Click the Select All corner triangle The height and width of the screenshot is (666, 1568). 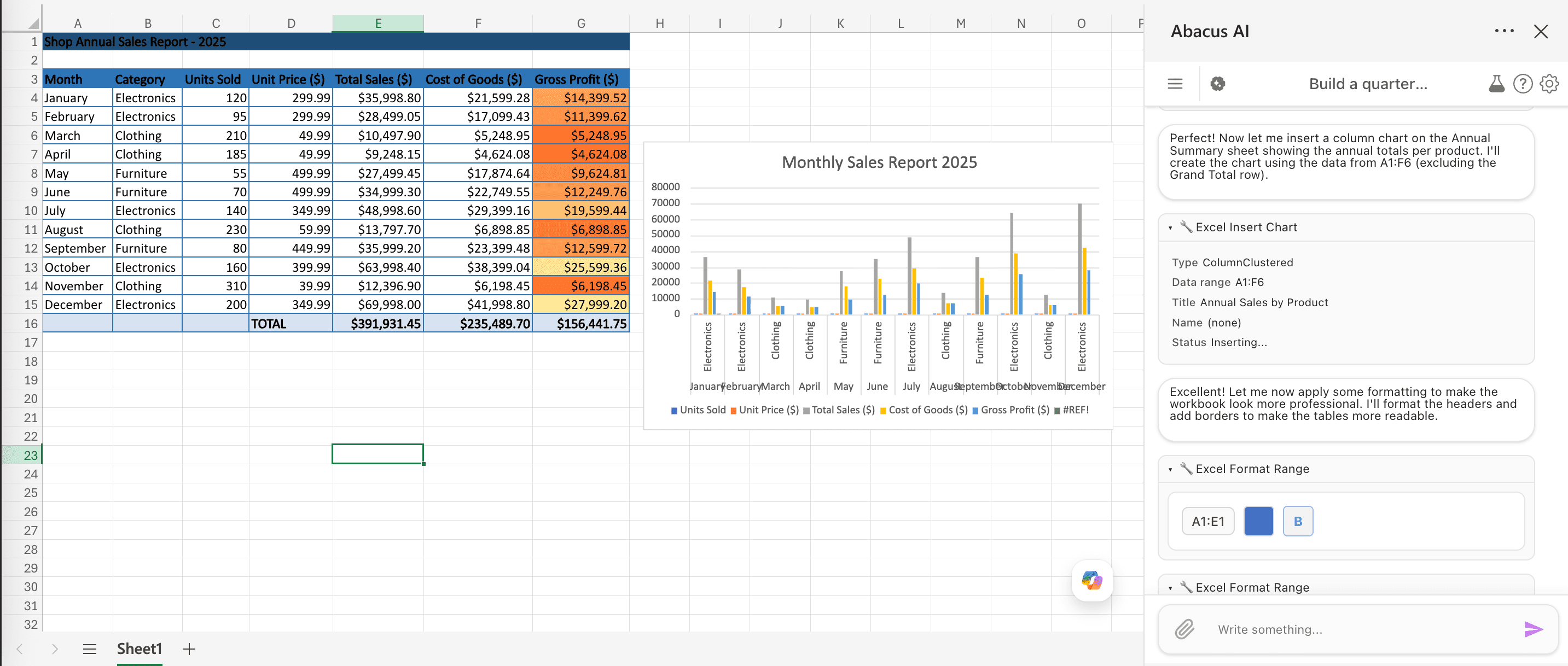33,24
